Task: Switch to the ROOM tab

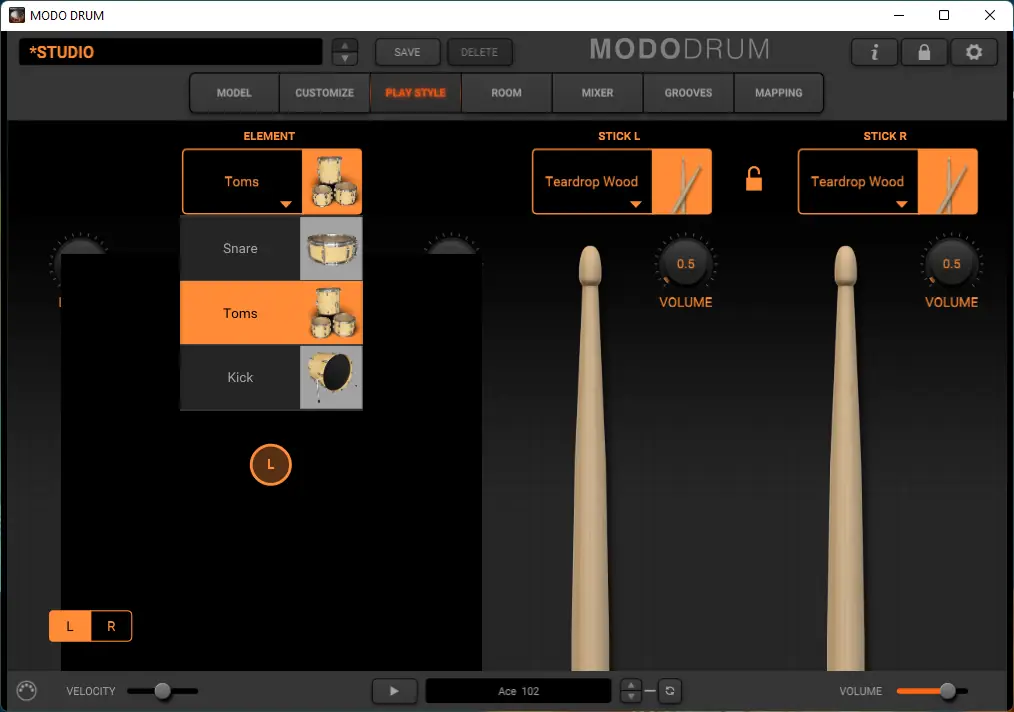Action: point(506,93)
